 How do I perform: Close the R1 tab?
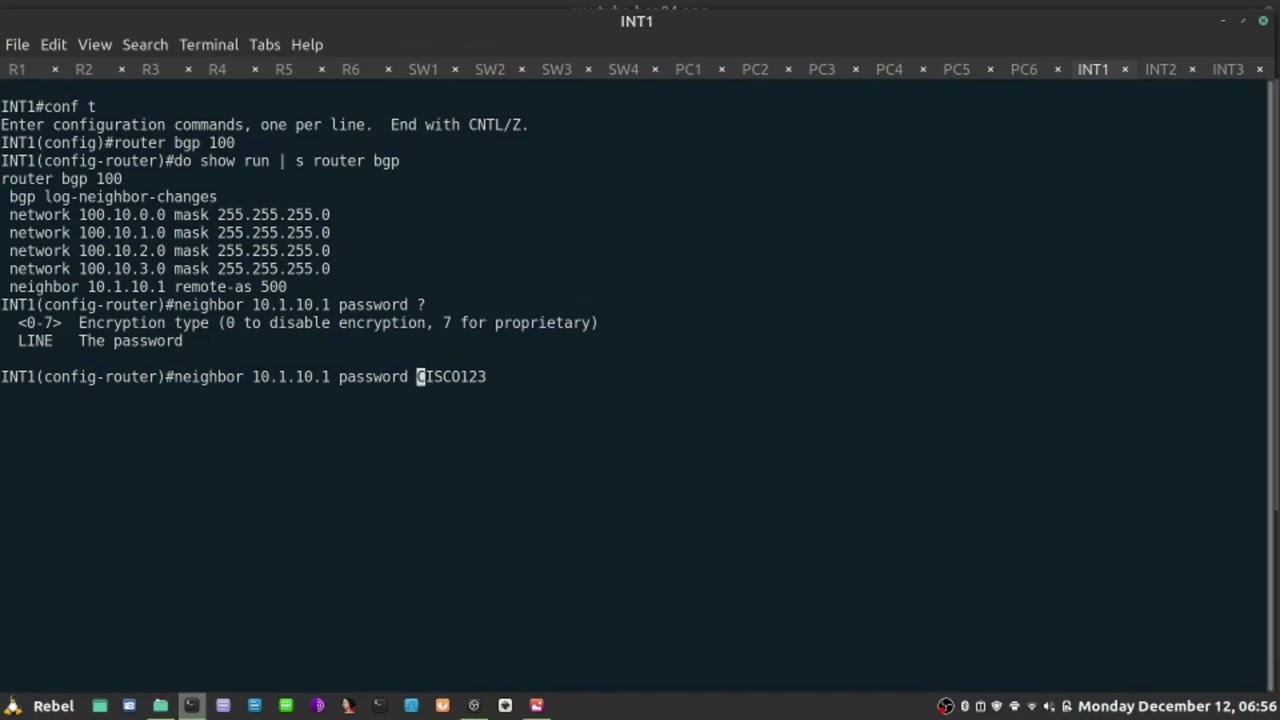point(55,69)
